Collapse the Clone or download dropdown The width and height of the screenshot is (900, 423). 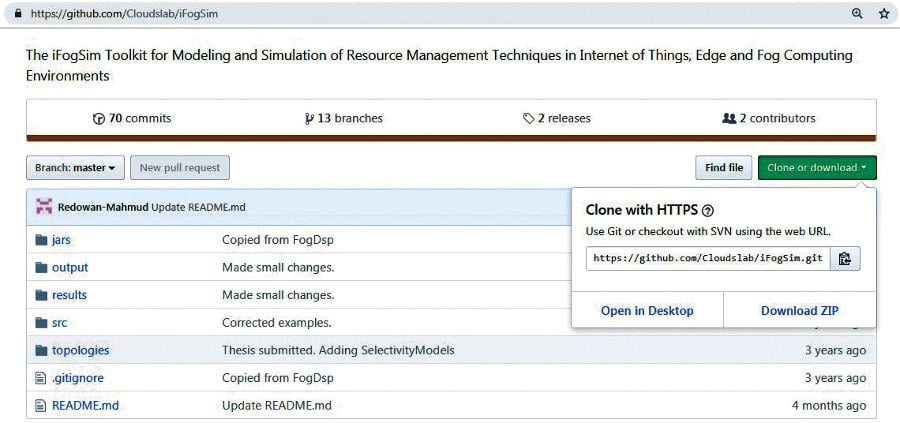(817, 168)
